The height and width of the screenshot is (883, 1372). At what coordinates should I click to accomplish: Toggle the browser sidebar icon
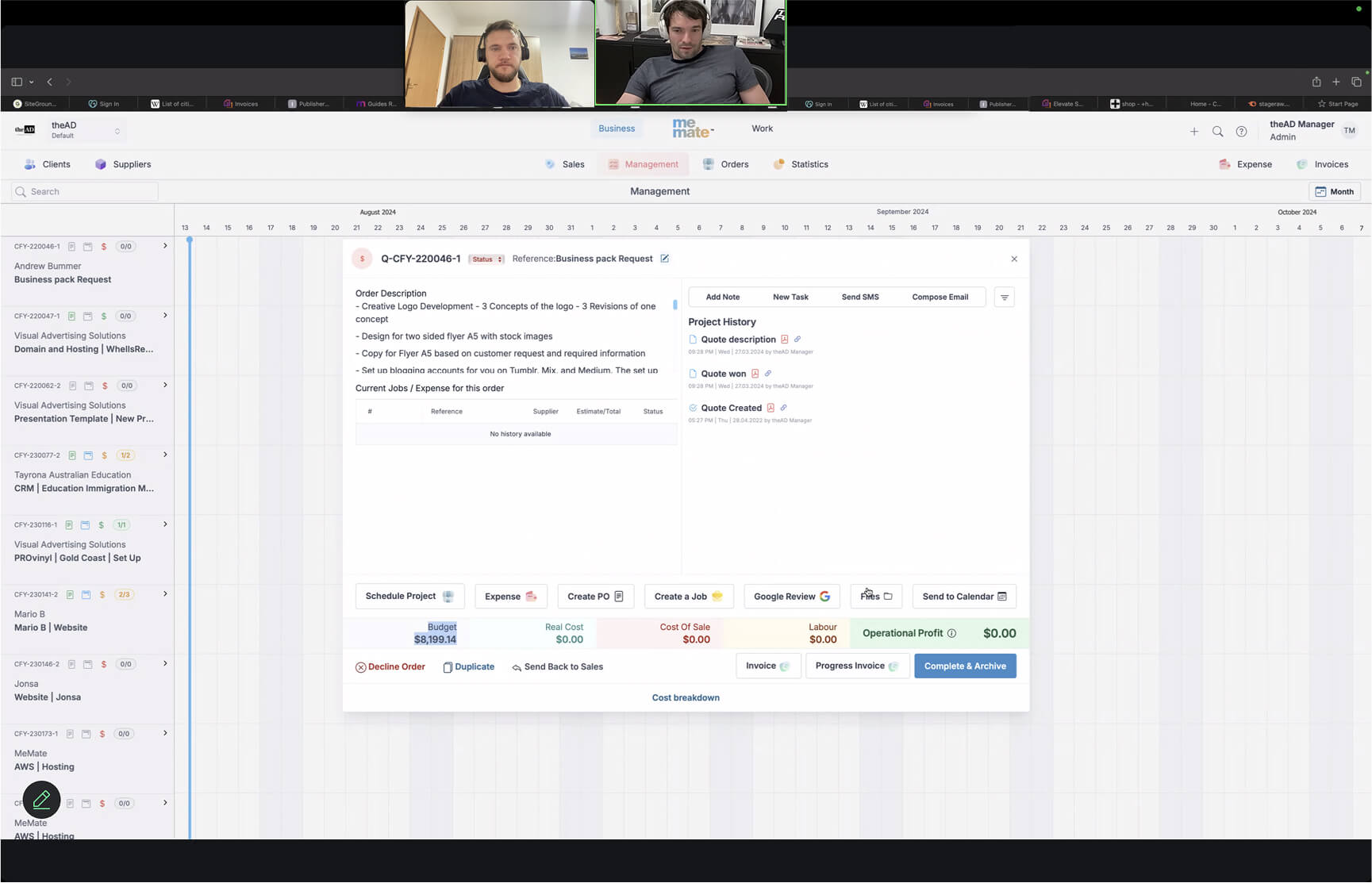[x=17, y=82]
